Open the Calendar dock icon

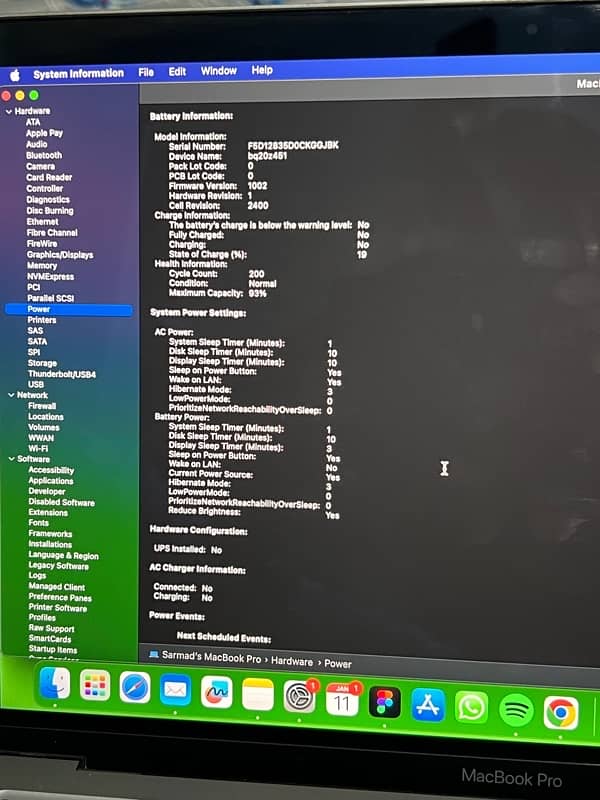tap(341, 699)
